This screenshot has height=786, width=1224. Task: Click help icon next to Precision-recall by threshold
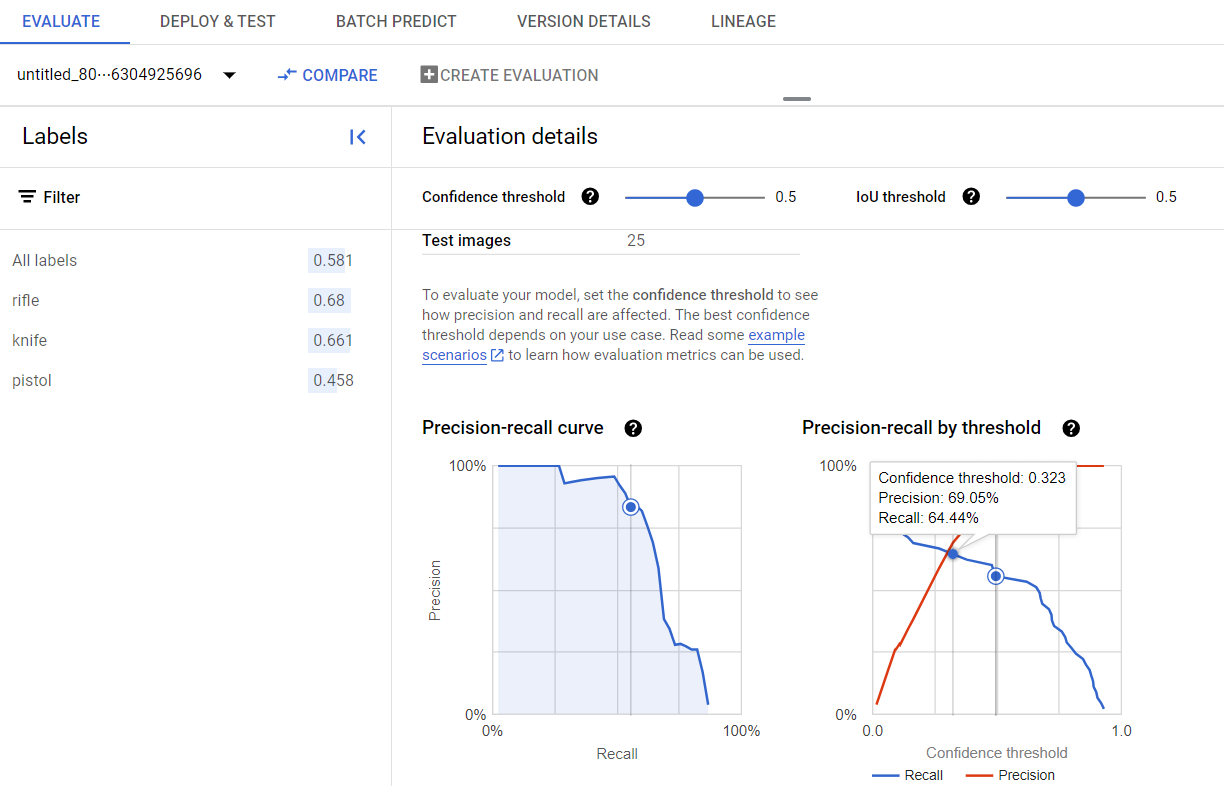point(1071,428)
